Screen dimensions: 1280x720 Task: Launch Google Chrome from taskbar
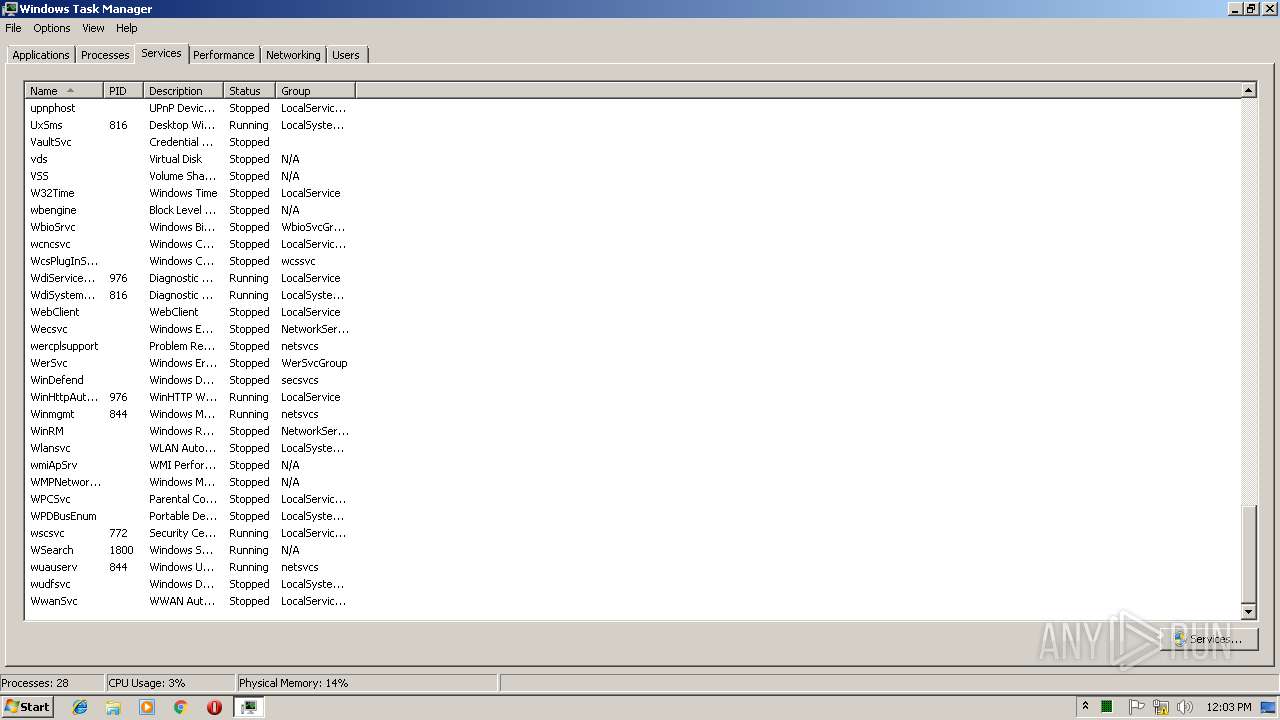click(181, 707)
